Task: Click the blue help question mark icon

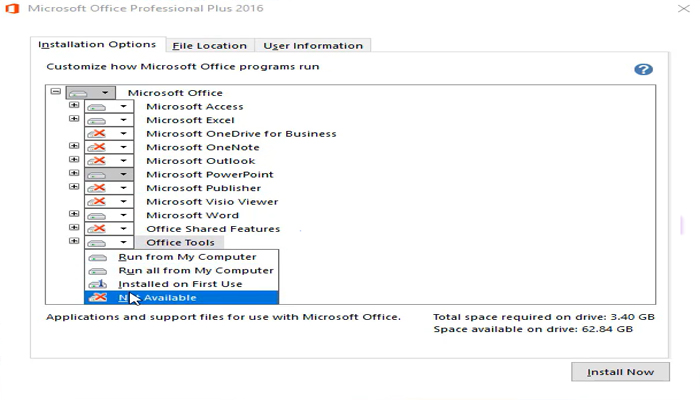Action: 643,69
